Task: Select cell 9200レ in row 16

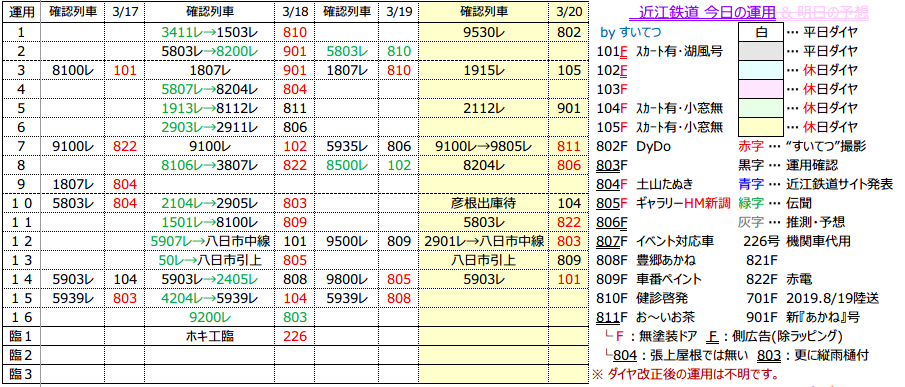Action: (x=210, y=317)
